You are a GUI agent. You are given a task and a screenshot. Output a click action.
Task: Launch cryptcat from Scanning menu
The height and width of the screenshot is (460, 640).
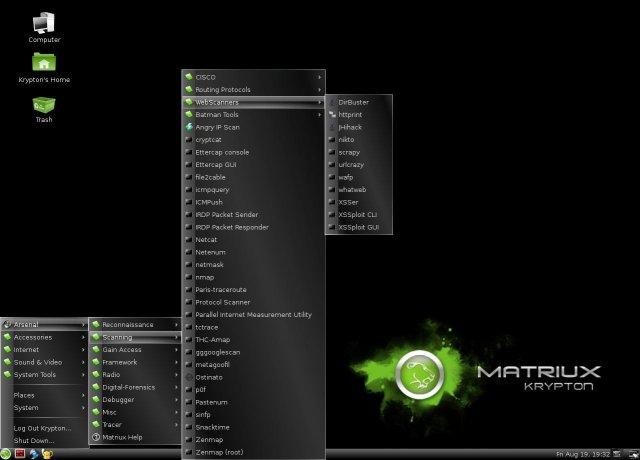(x=253, y=140)
